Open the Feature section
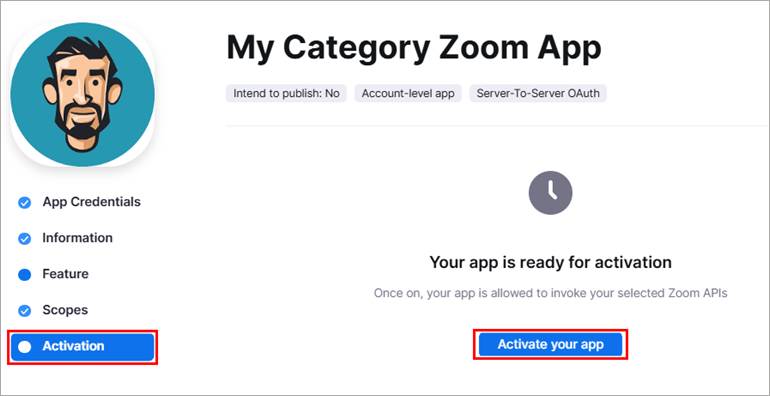The image size is (770, 396). [65, 274]
